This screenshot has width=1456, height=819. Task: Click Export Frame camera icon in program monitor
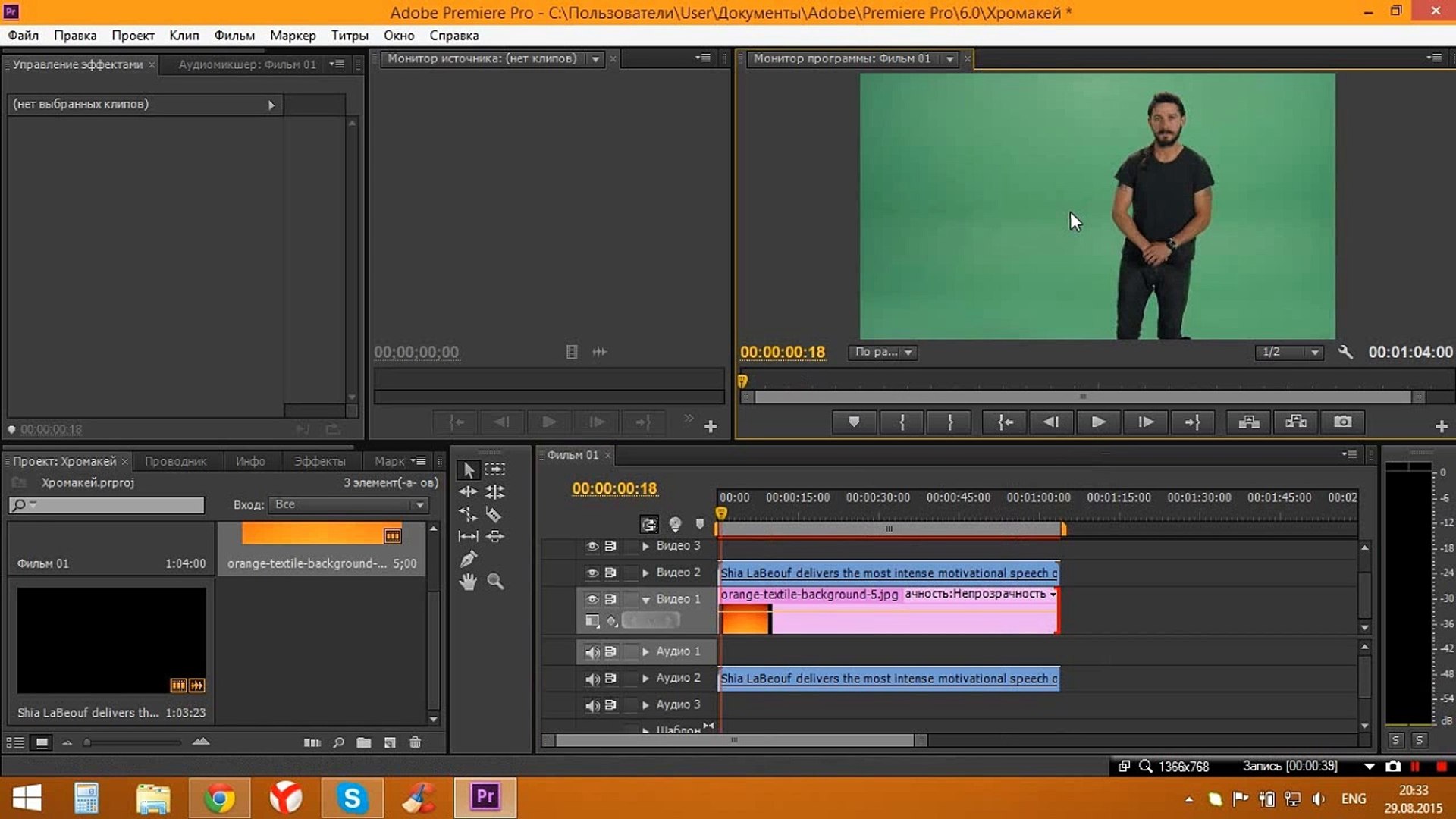[1342, 422]
